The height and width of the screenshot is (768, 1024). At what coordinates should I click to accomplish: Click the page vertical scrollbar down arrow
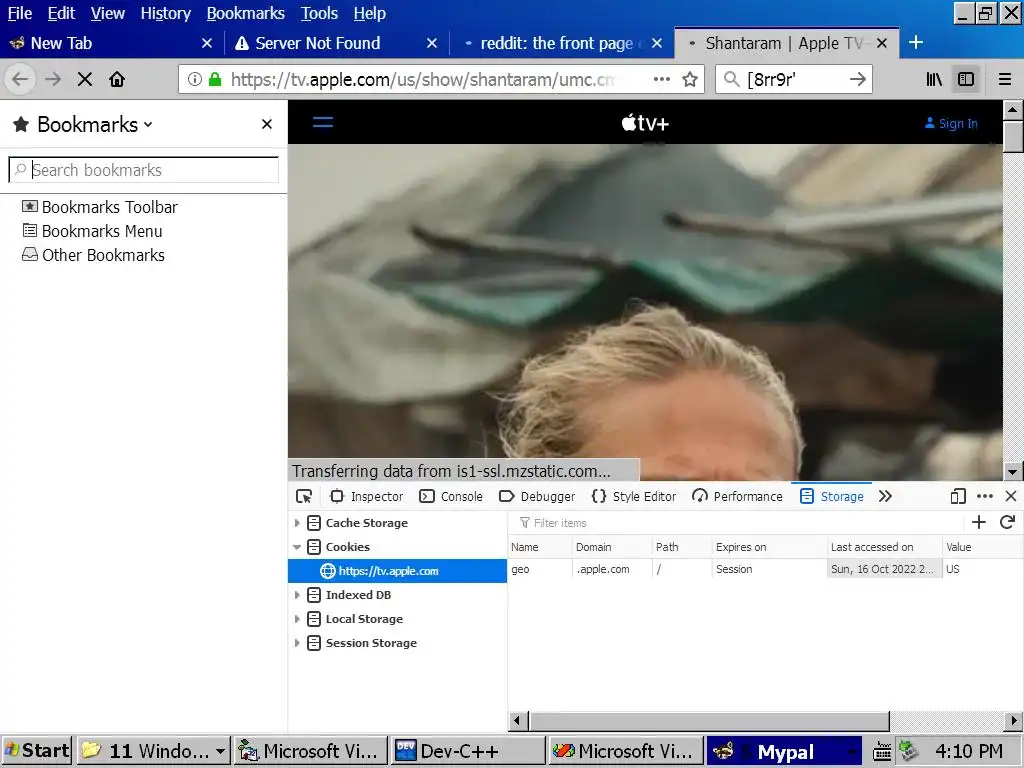pos(1012,471)
